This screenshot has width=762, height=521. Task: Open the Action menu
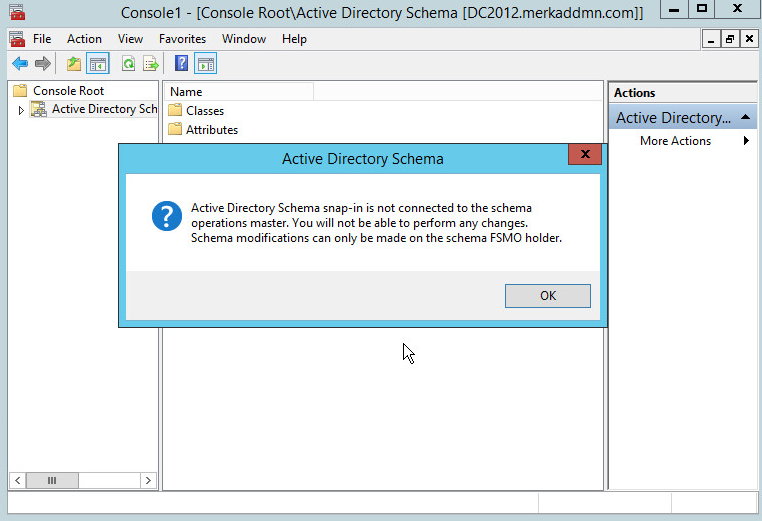click(85, 39)
